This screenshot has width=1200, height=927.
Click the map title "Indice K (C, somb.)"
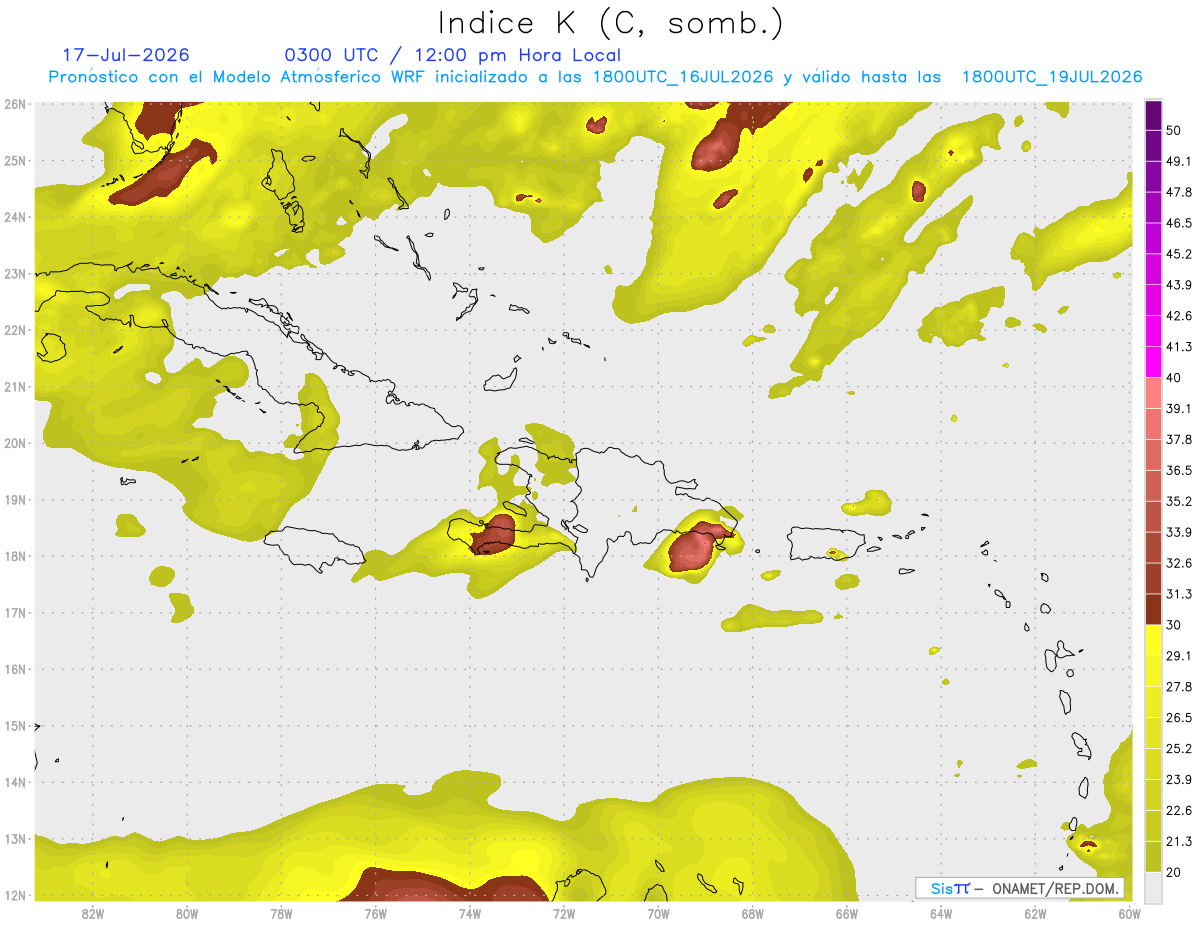coord(611,23)
